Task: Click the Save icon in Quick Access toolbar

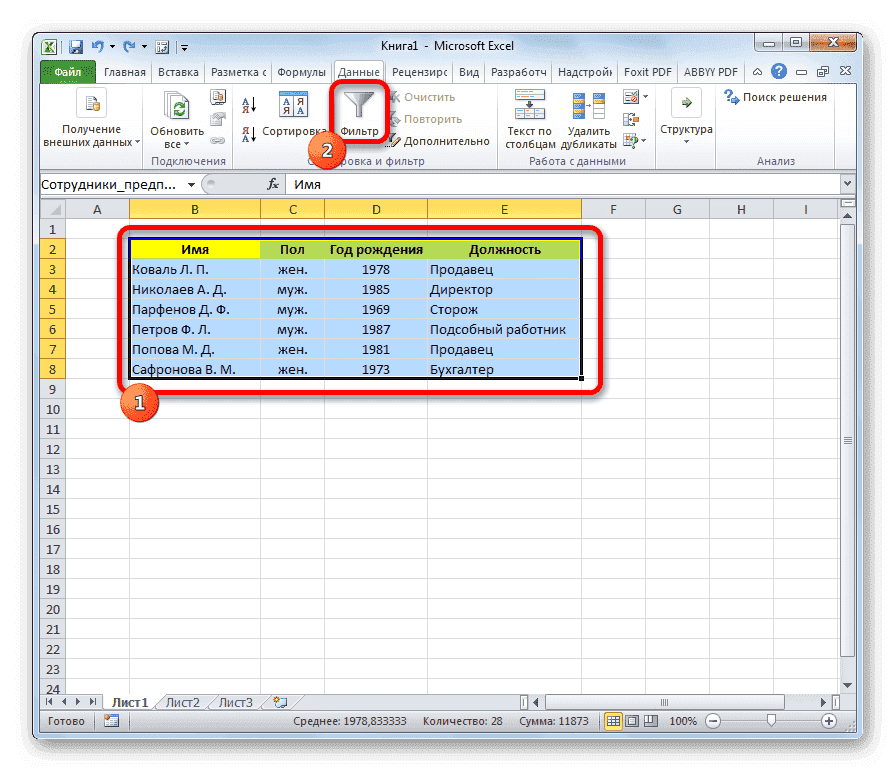Action: tap(75, 46)
